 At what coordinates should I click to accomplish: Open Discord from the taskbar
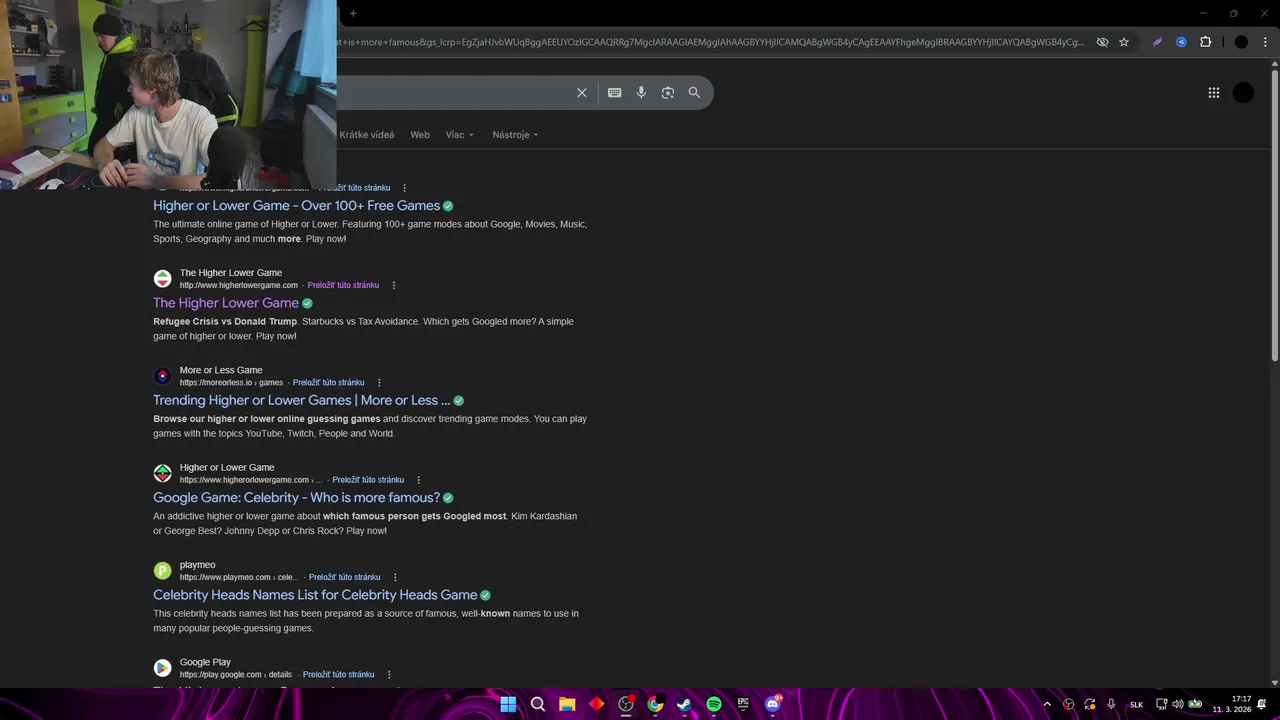pyautogui.click(x=772, y=704)
